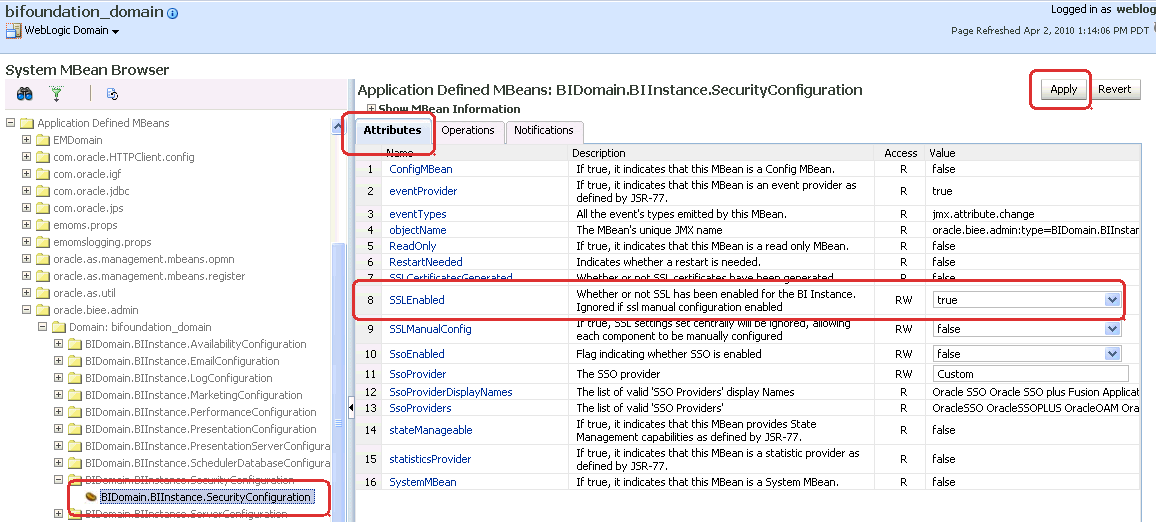The width and height of the screenshot is (1156, 522).
Task: Click the green filter funnel icon
Action: 56,94
